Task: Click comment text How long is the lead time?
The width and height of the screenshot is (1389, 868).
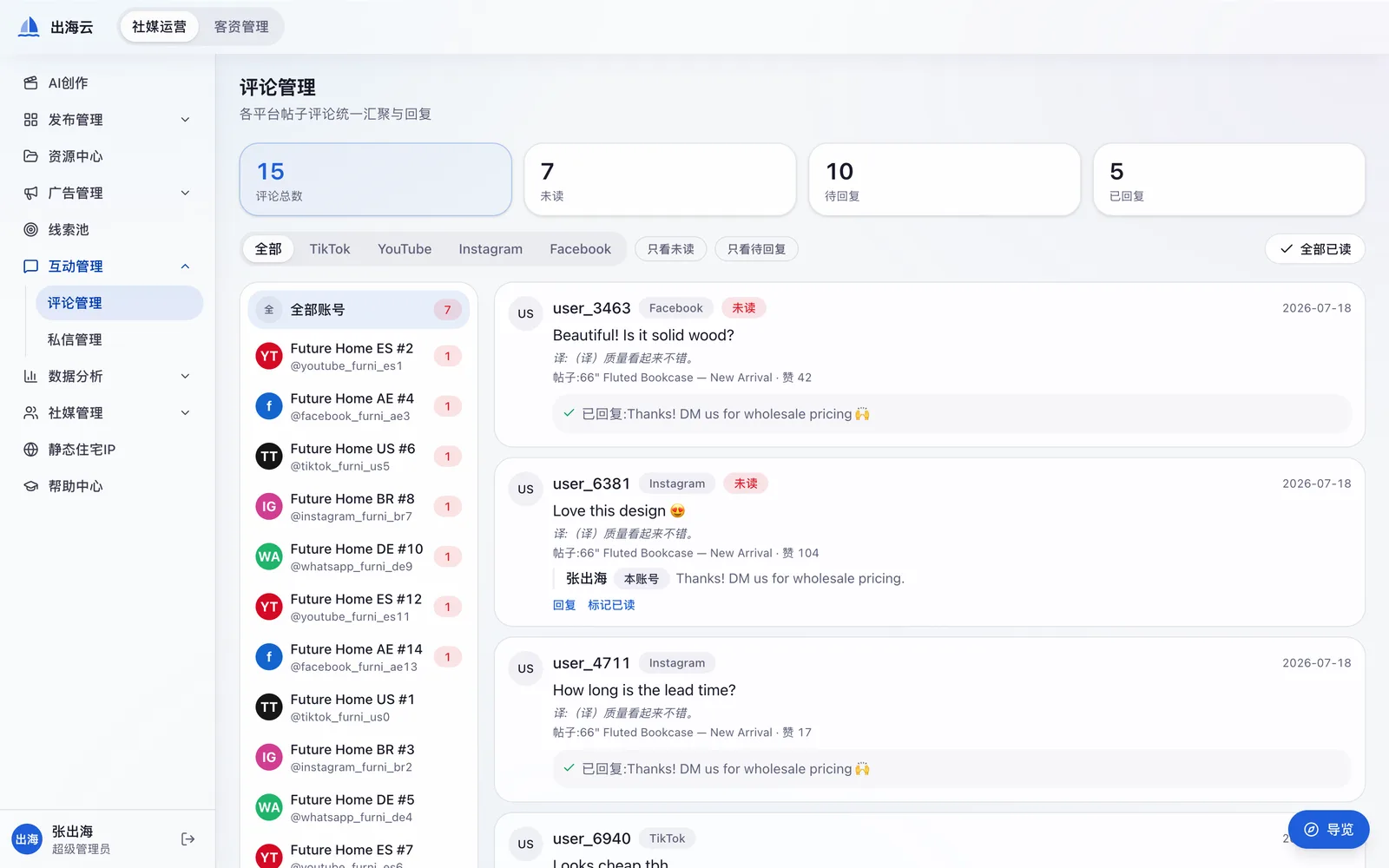Action: 644,690
